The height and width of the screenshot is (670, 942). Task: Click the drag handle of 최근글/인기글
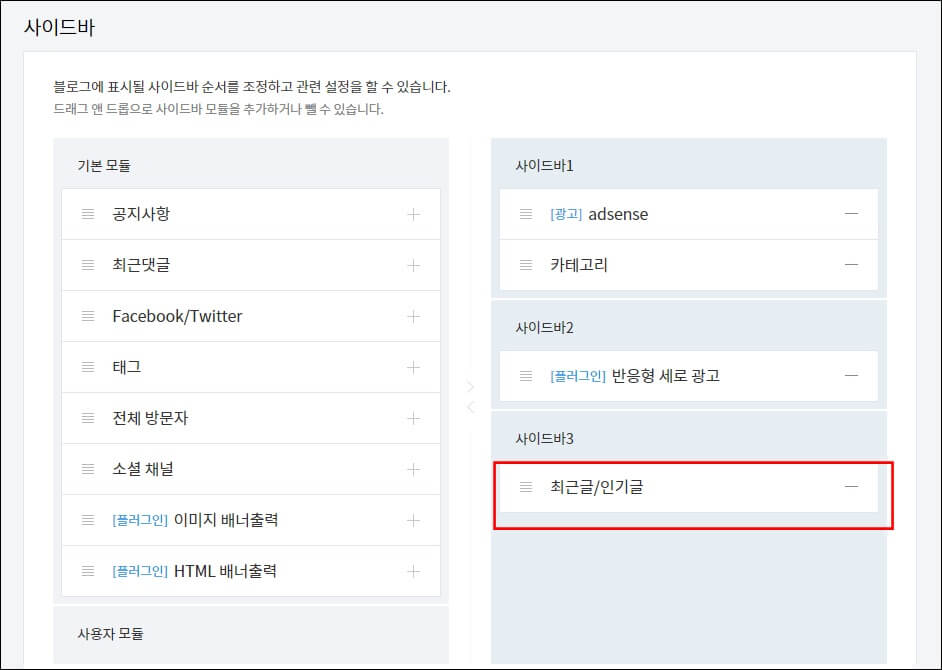[x=524, y=487]
